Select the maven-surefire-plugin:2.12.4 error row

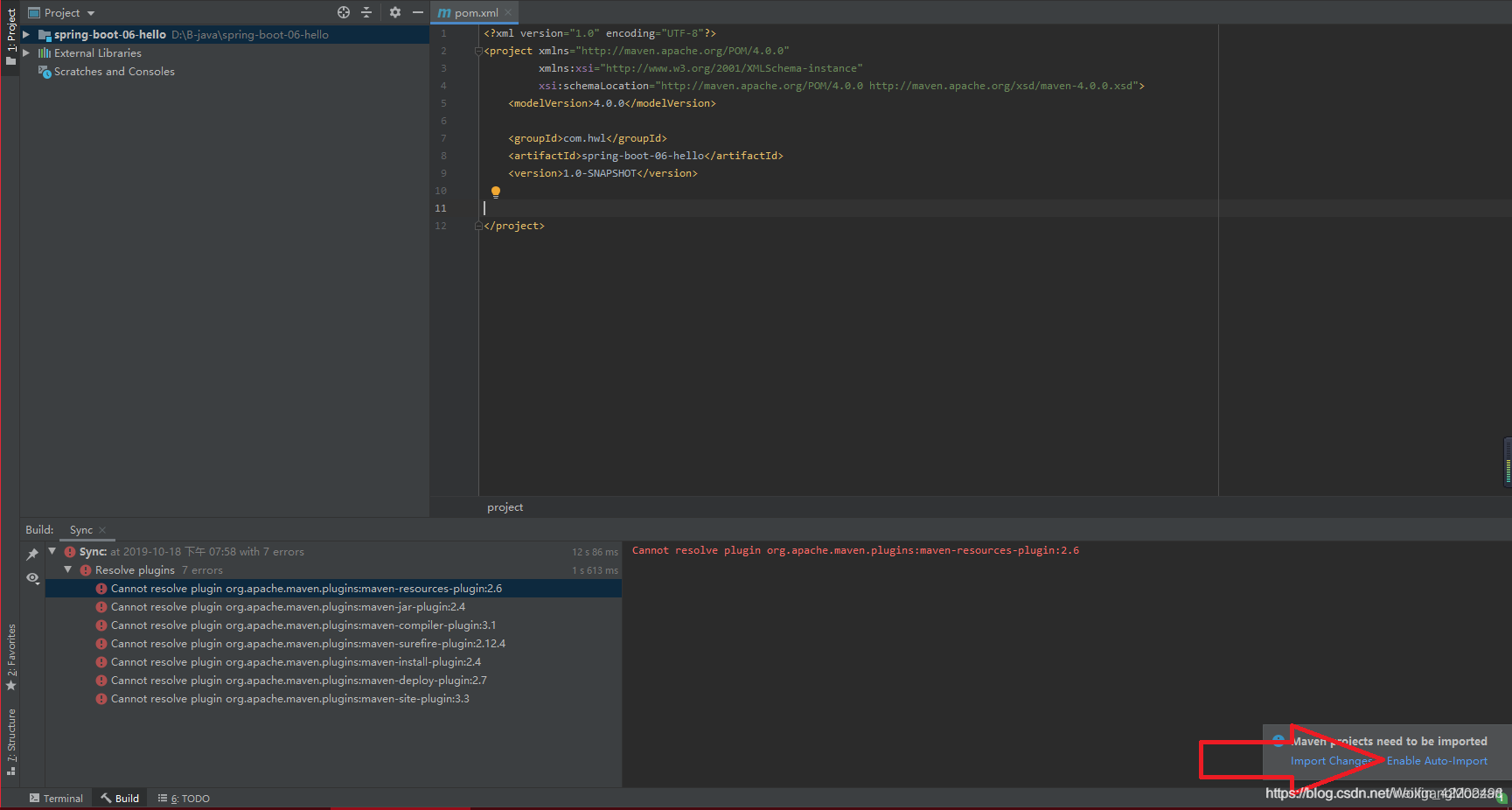(333, 644)
